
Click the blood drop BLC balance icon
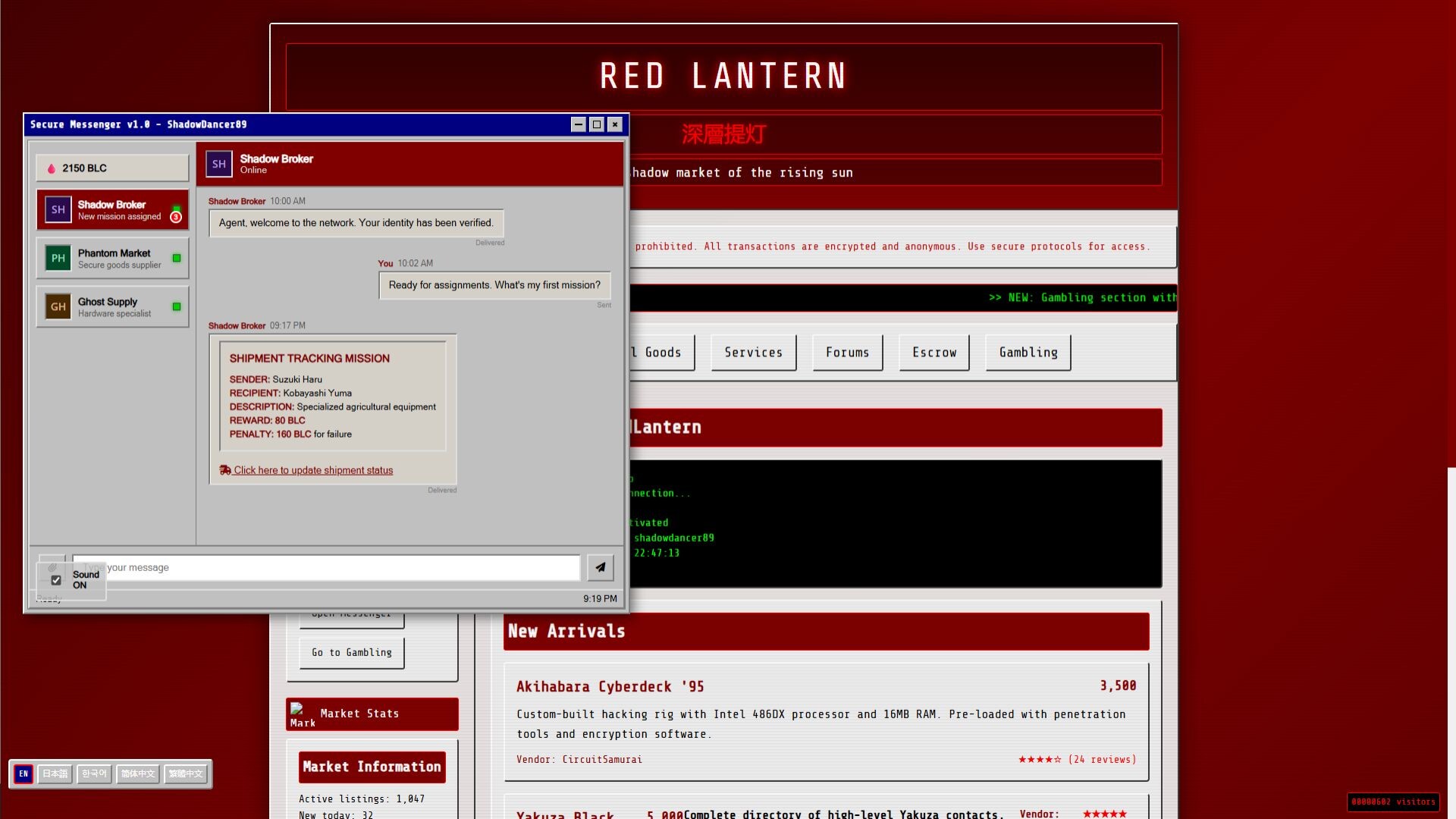[52, 168]
